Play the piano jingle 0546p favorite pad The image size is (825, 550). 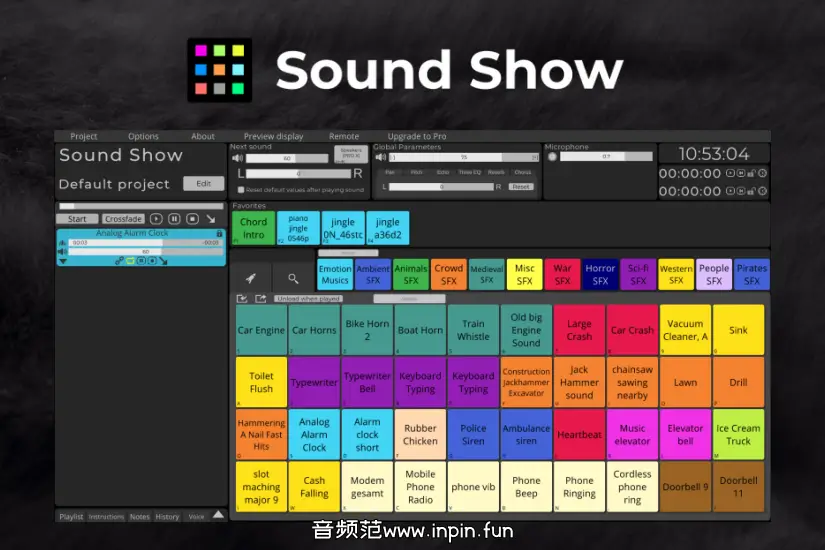pyautogui.click(x=298, y=228)
